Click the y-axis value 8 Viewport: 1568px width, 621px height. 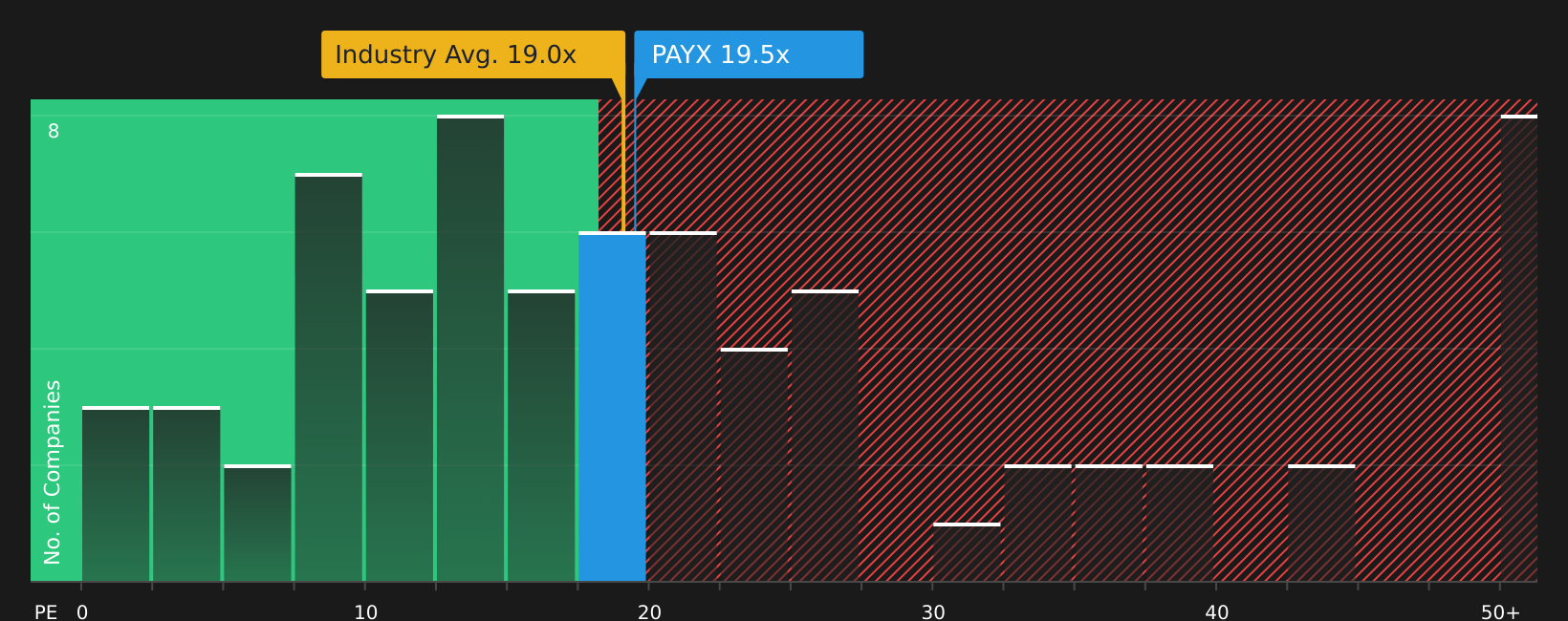click(54, 132)
